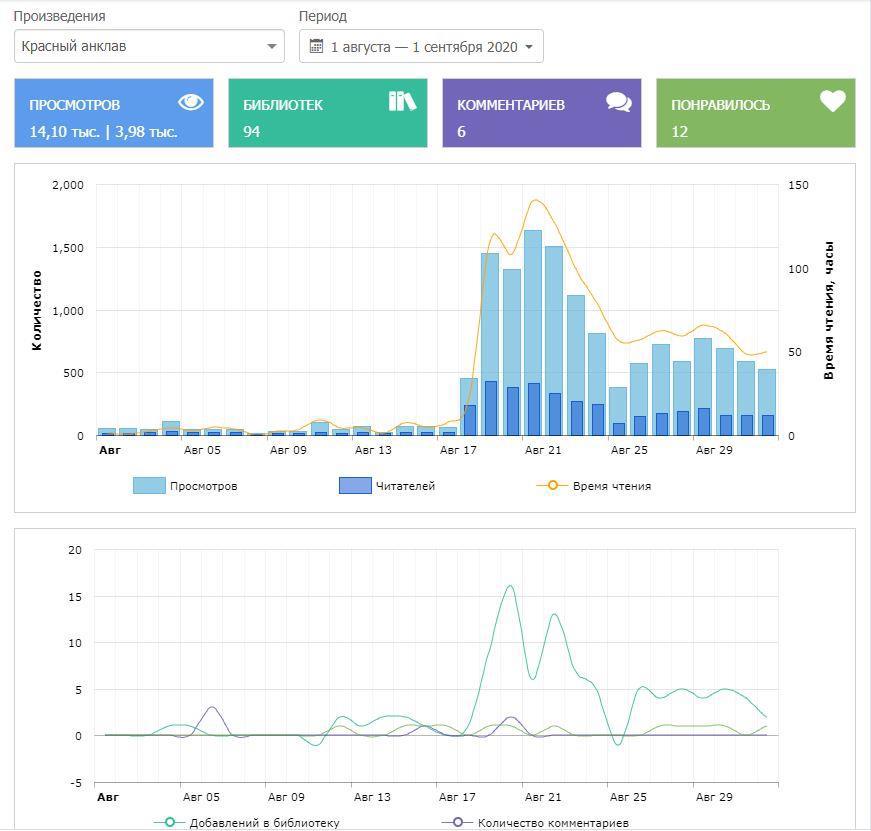The height and width of the screenshot is (831, 871).
Task: Toggle Просмотров series via legend label
Action: pos(203,486)
